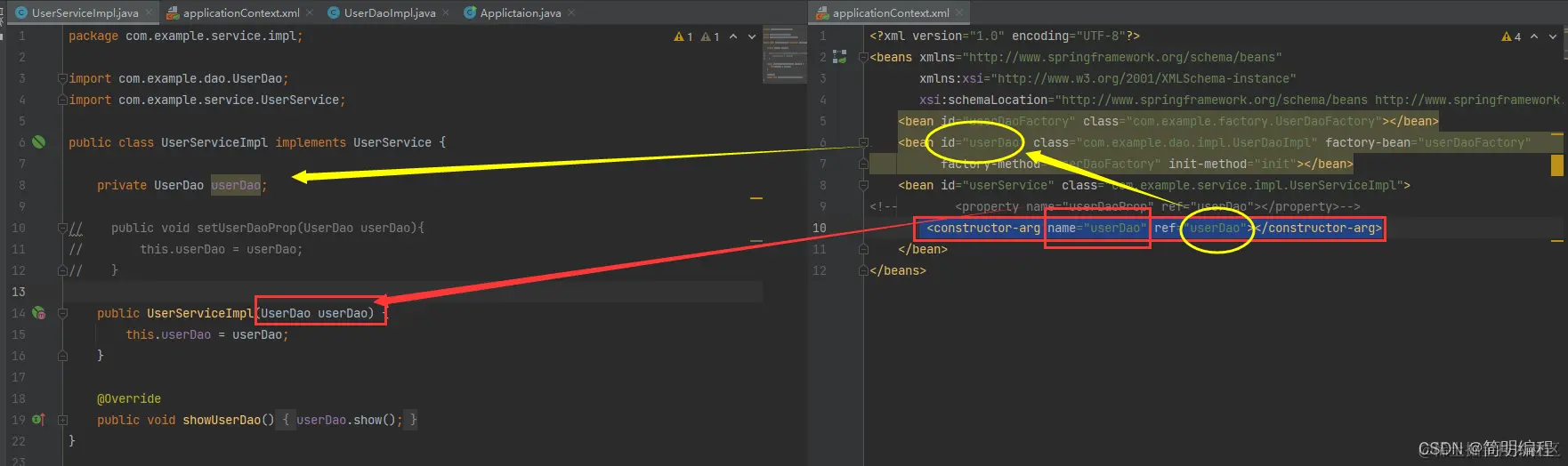Go to previous highlighted error in left editor
The image size is (1568, 466).
click(x=733, y=36)
